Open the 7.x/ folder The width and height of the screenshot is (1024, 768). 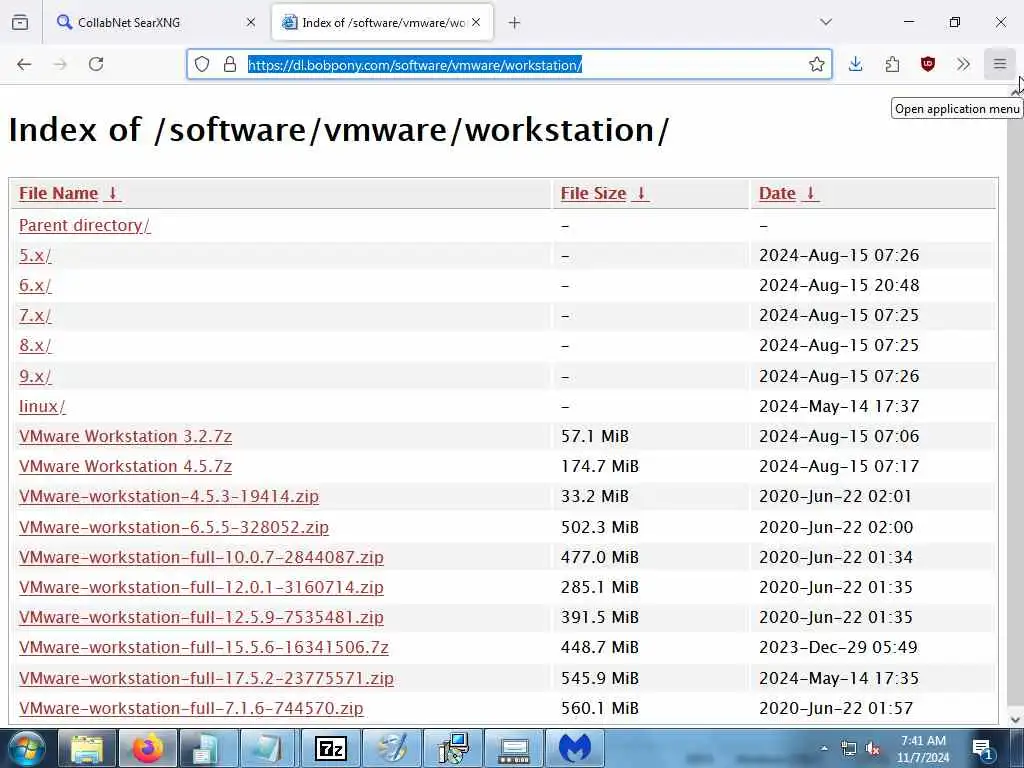pyautogui.click(x=35, y=315)
